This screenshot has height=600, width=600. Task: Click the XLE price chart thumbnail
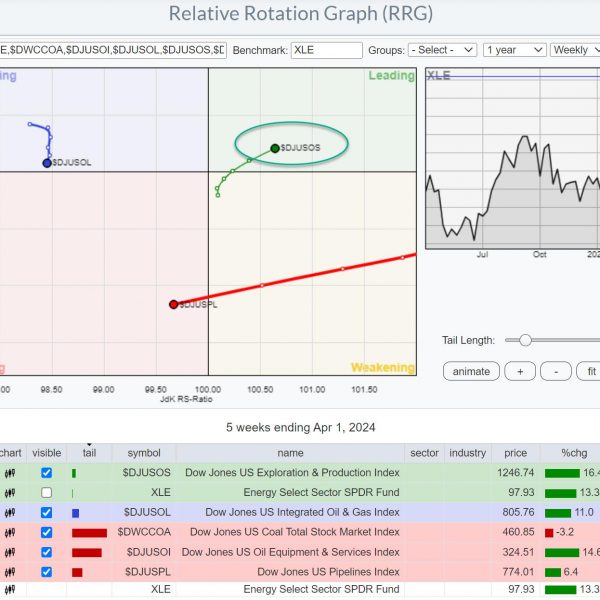512,158
